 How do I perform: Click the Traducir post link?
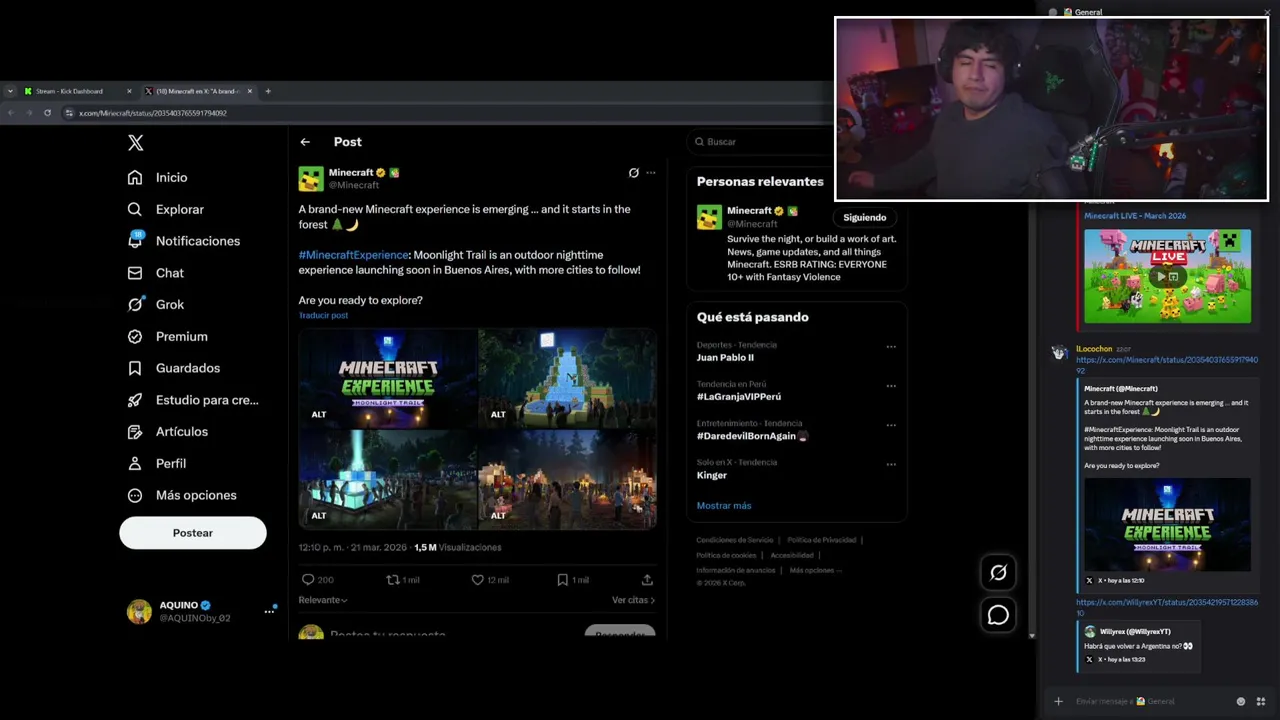(323, 315)
